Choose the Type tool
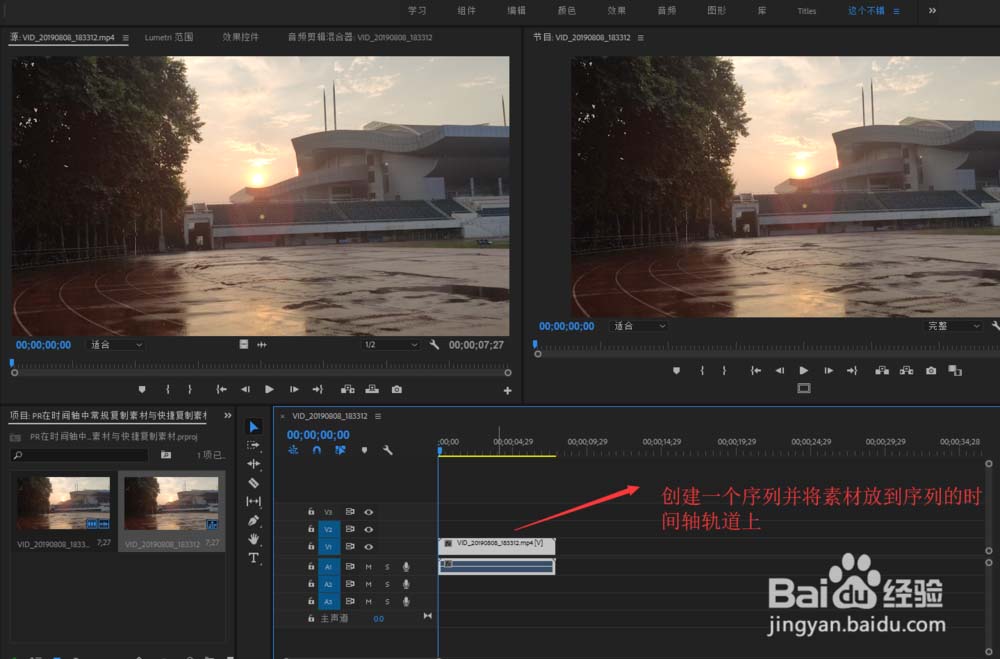Viewport: 1000px width, 659px height. click(x=254, y=557)
